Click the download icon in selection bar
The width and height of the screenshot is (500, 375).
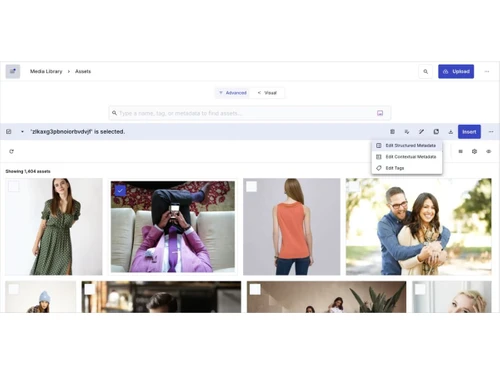click(450, 132)
